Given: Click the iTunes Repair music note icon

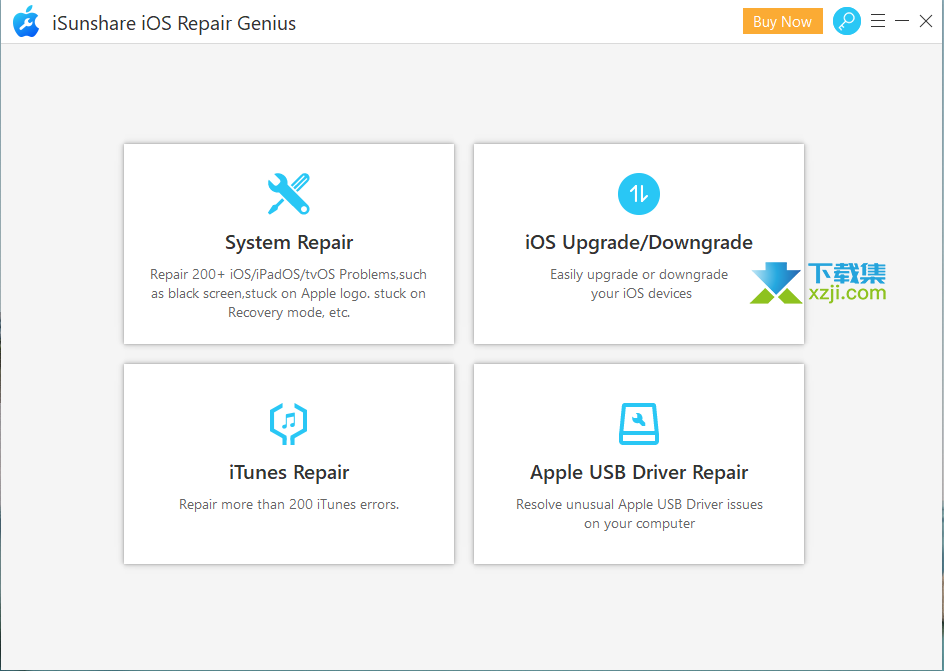Looking at the screenshot, I should pos(289,424).
